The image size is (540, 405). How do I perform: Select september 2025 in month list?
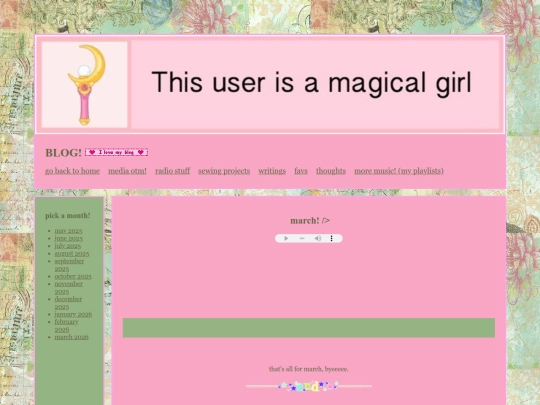pyautogui.click(x=69, y=265)
